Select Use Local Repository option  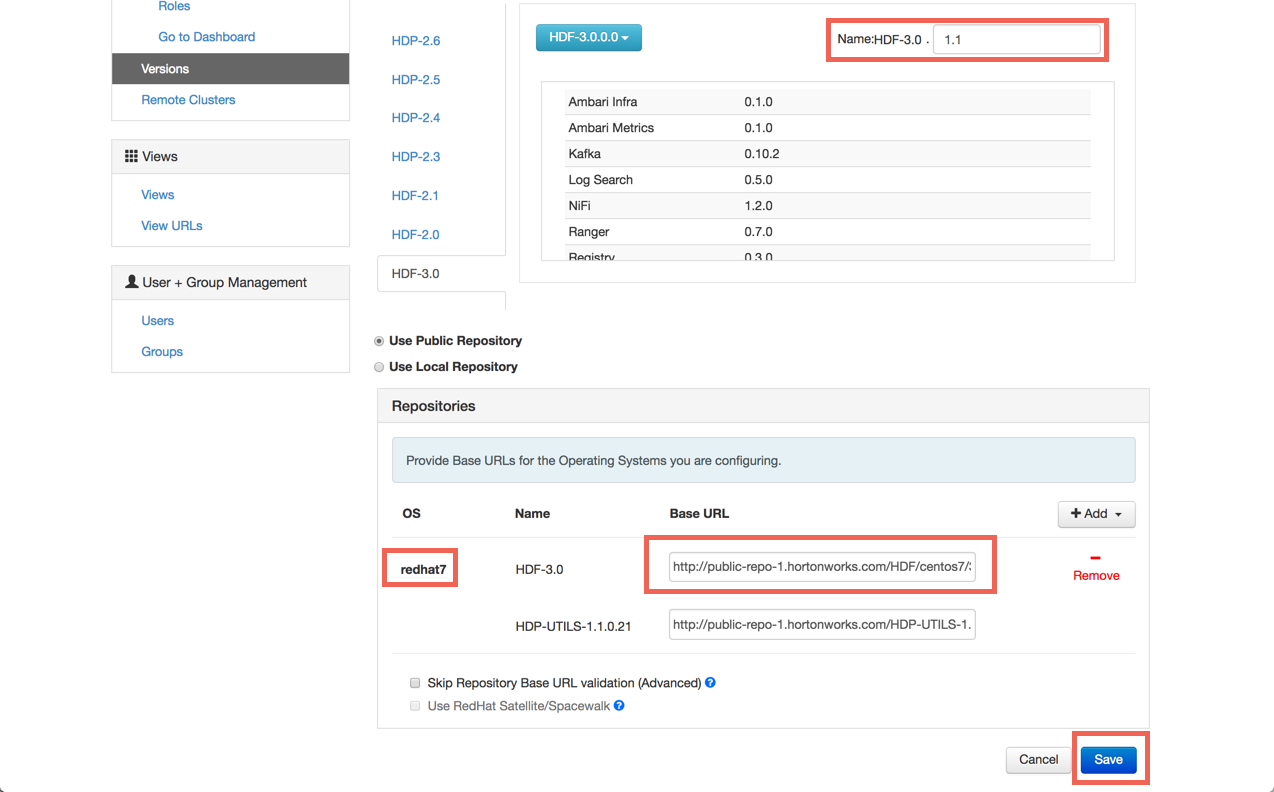[x=379, y=366]
